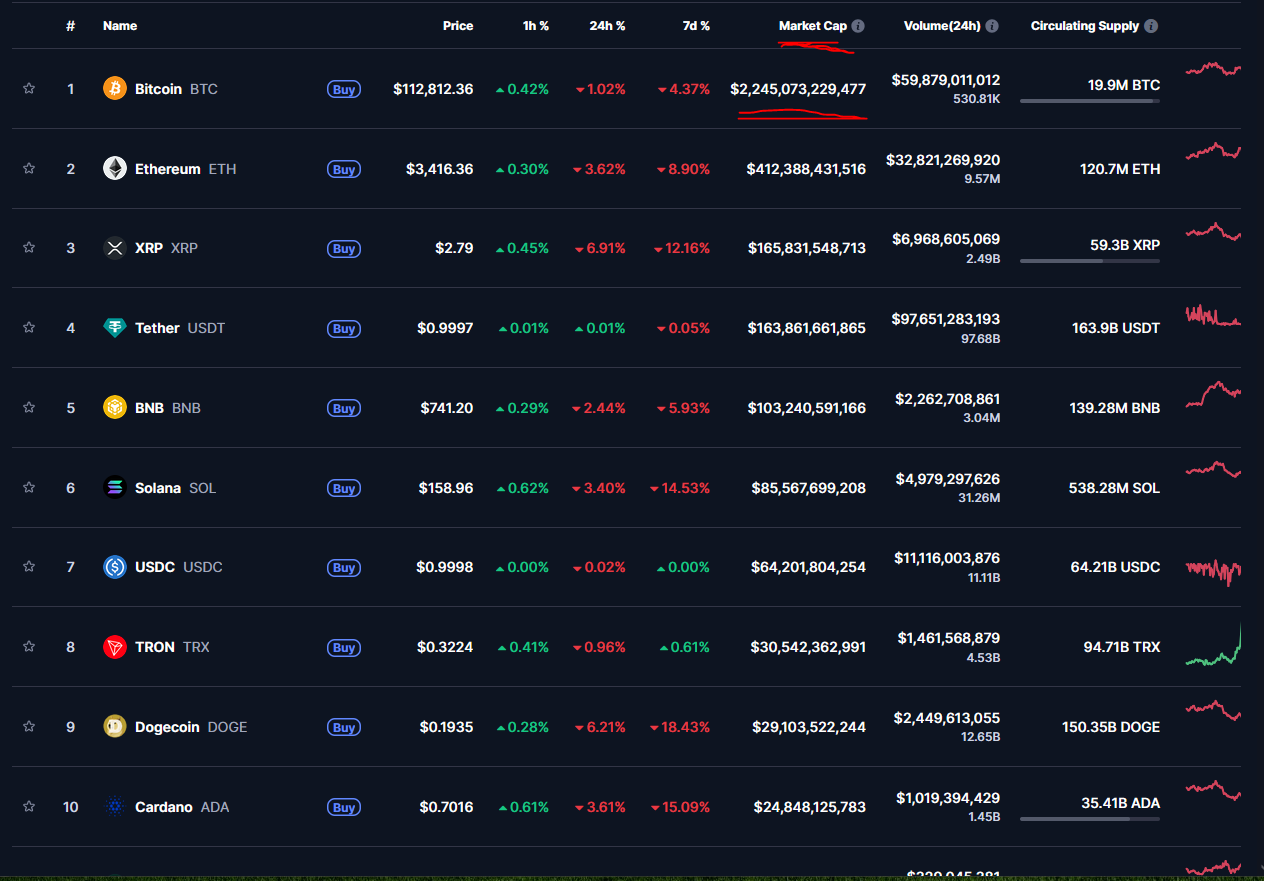The image size is (1264, 881).
Task: Buy XRP using its Buy button
Action: (344, 248)
